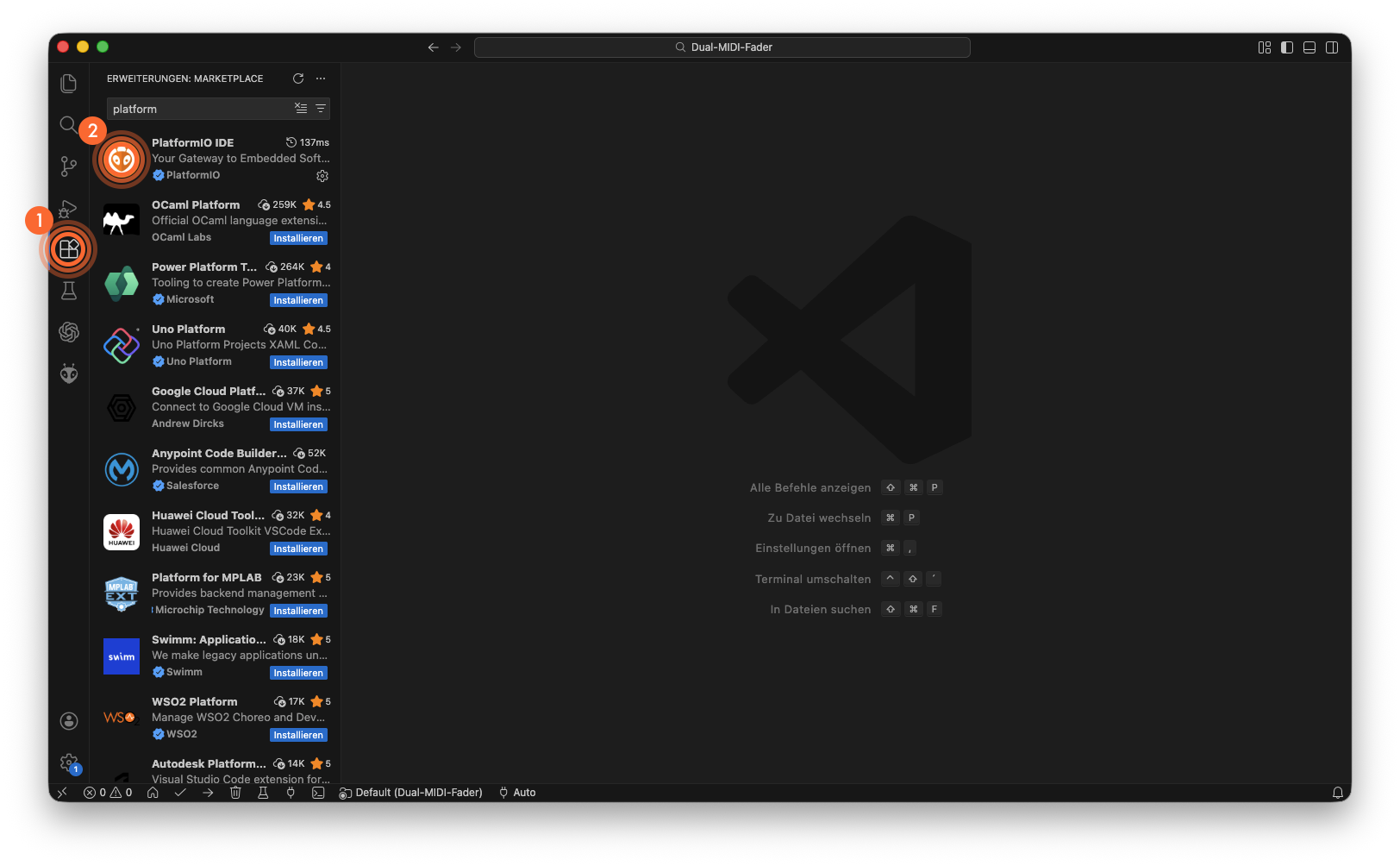Go back with the title bar arrow

click(434, 47)
